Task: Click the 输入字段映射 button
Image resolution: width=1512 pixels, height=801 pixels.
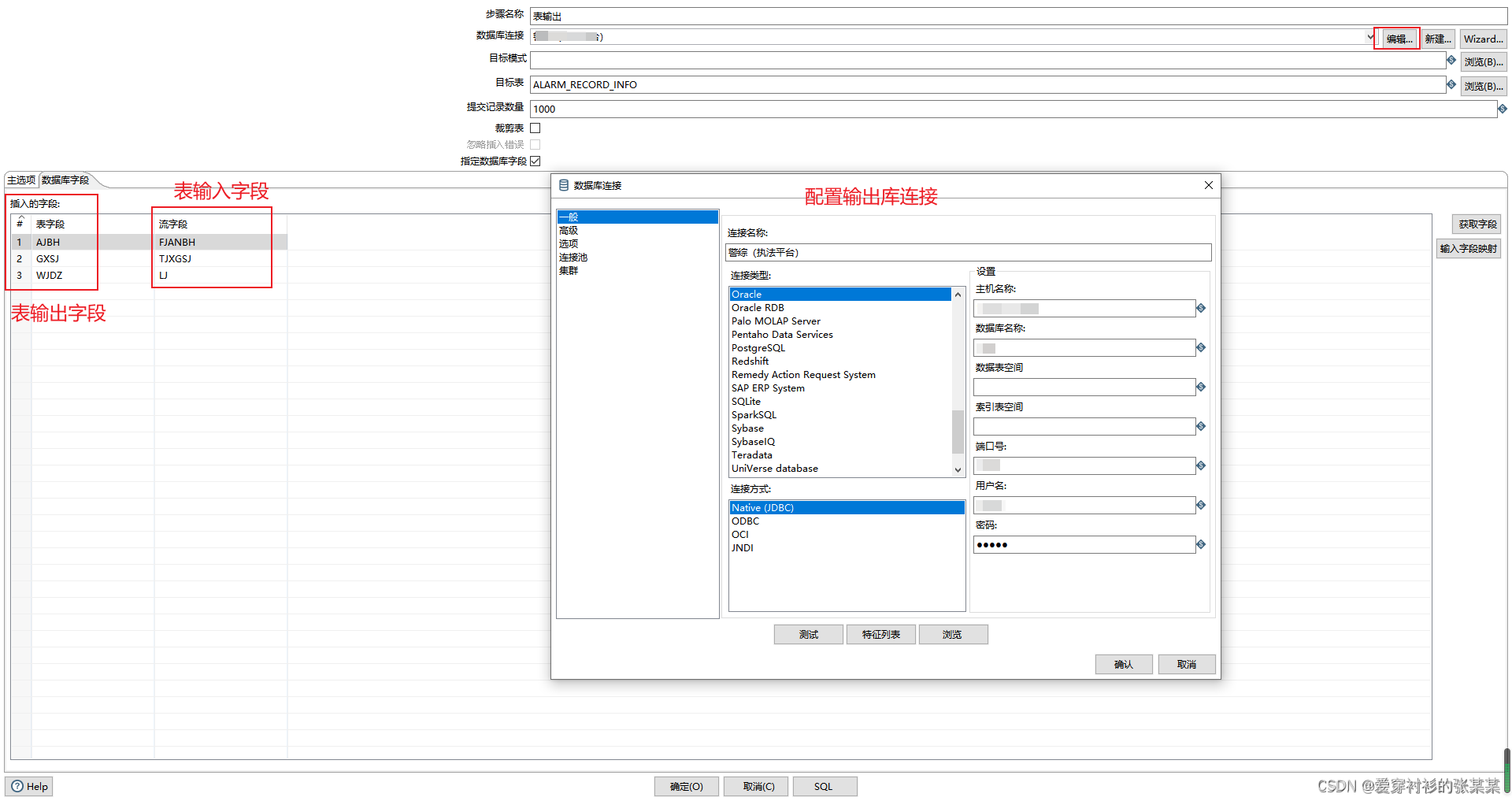Action: pyautogui.click(x=1469, y=249)
